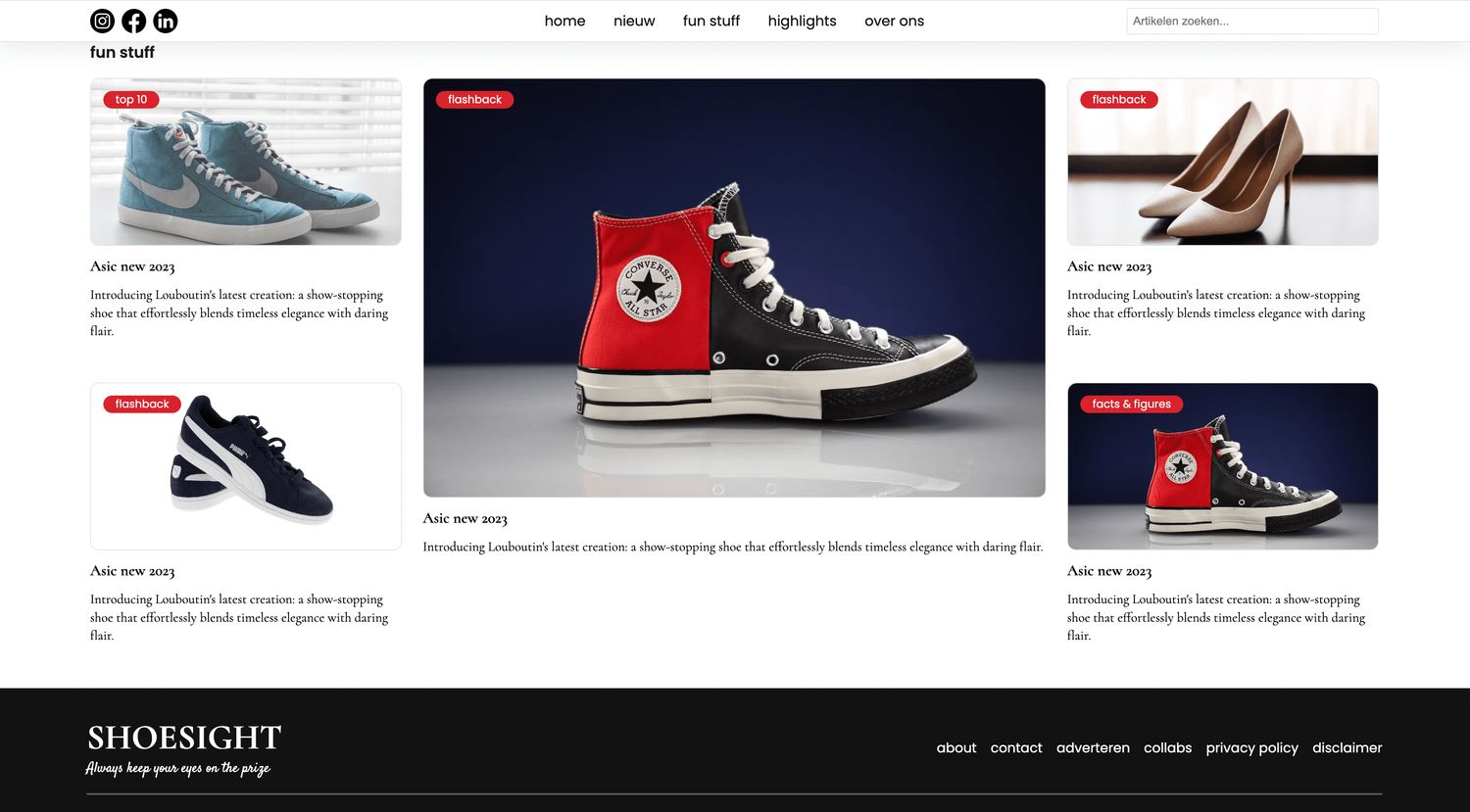Viewport: 1470px width, 812px height.
Task: Open the LinkedIn profile icon
Action: pyautogui.click(x=166, y=21)
